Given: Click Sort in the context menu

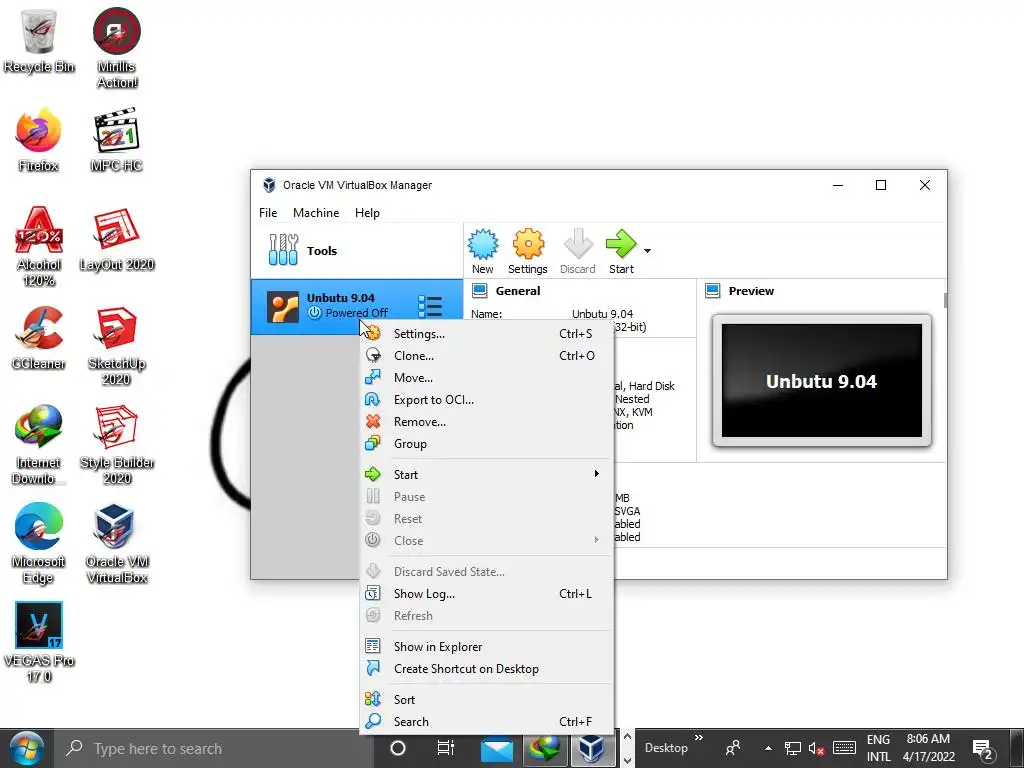Looking at the screenshot, I should pyautogui.click(x=487, y=699).
